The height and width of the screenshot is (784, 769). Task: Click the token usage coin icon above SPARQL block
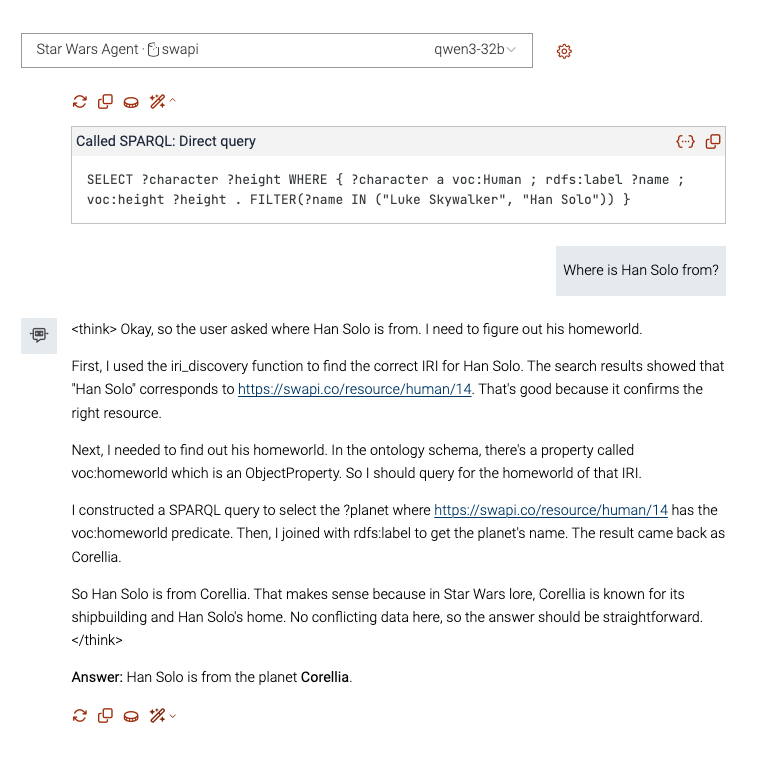coord(131,102)
